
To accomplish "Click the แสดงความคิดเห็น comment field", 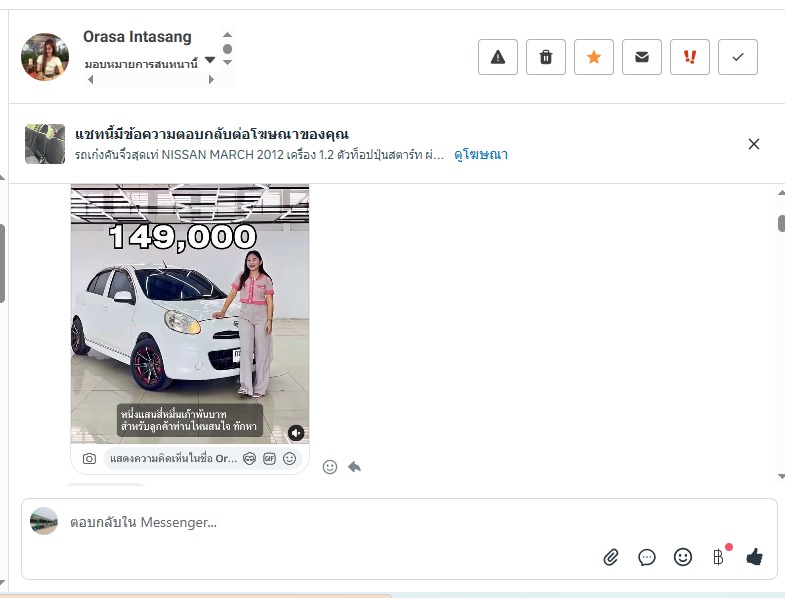I will coord(173,458).
